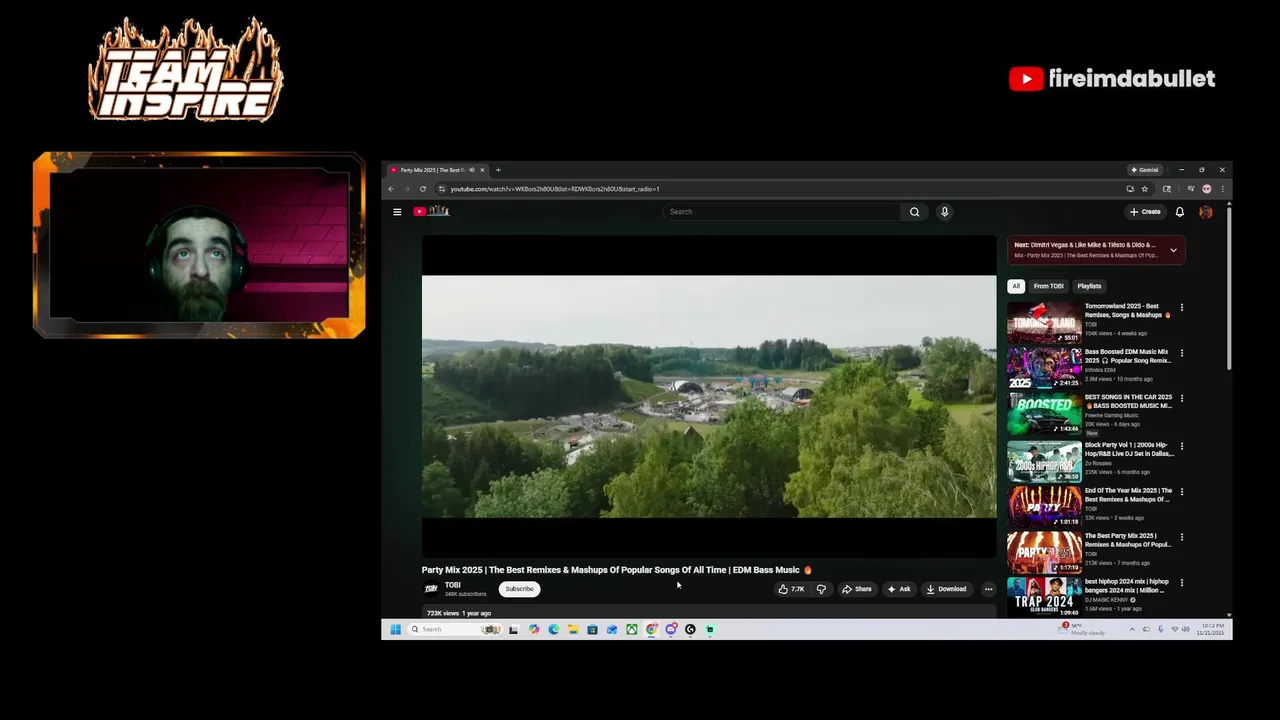Click the Create button
Screen dimensions: 1280x720
pyautogui.click(x=1145, y=212)
